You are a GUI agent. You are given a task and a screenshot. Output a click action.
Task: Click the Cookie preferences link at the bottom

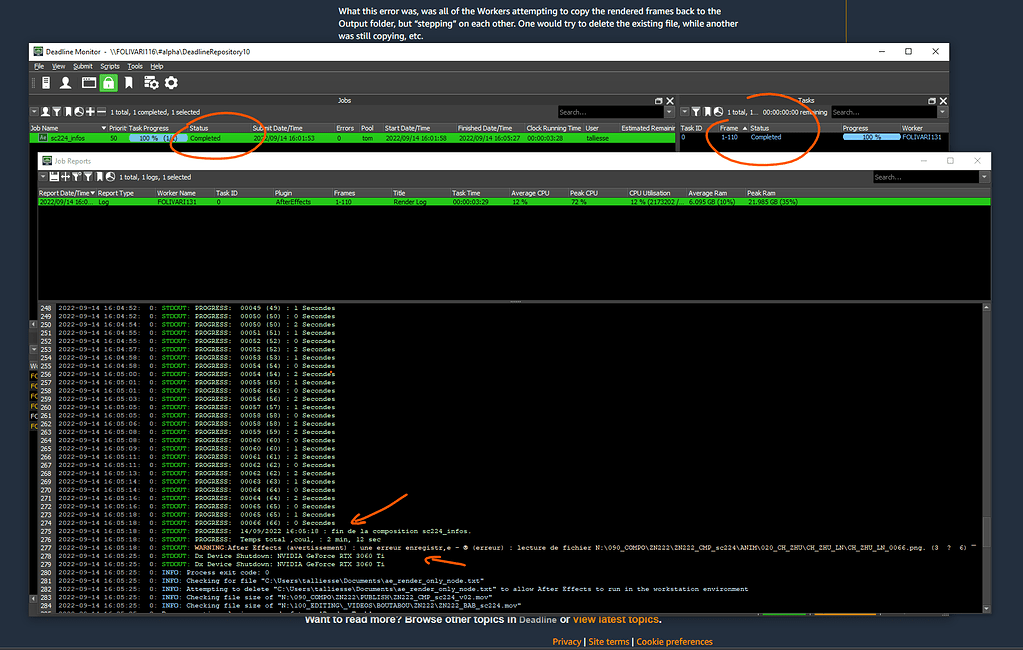click(676, 641)
